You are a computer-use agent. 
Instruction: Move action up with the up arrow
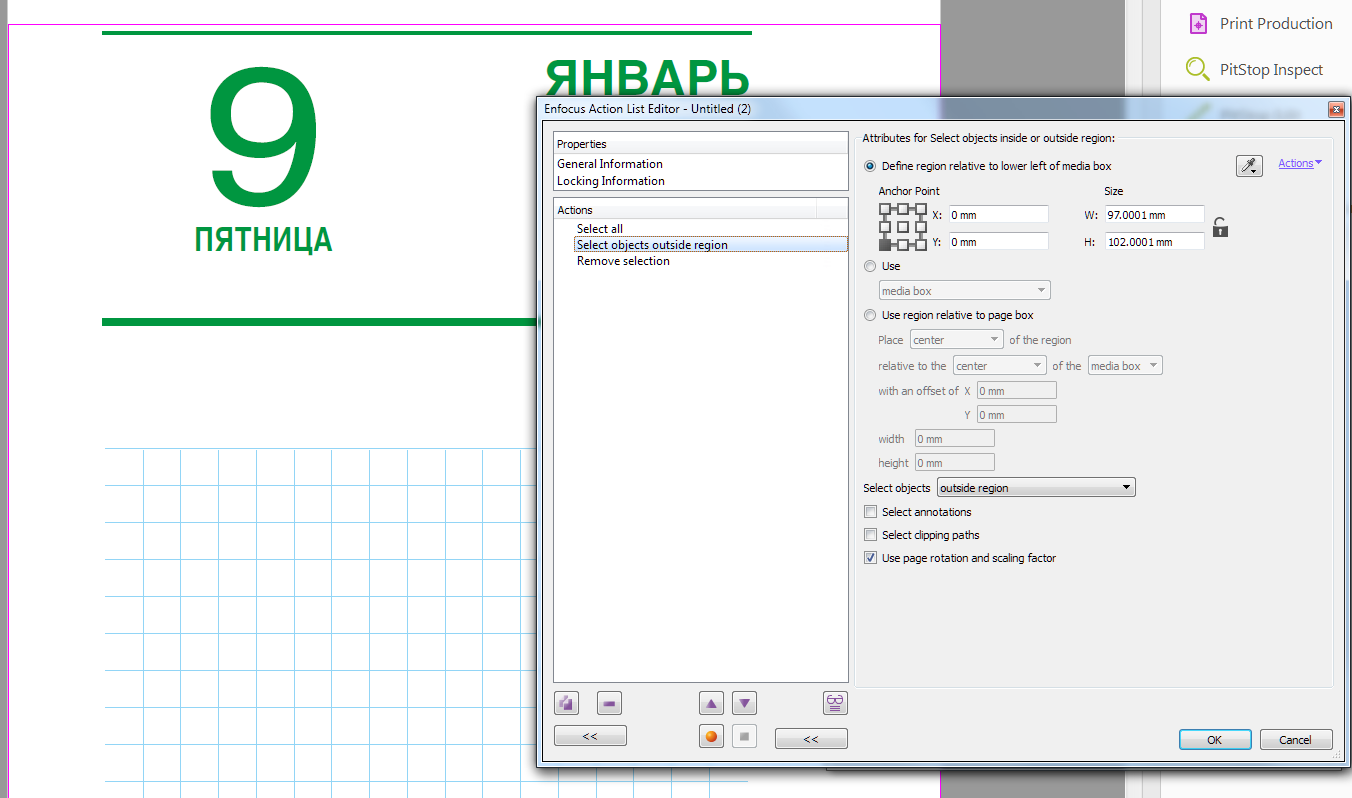tap(711, 703)
